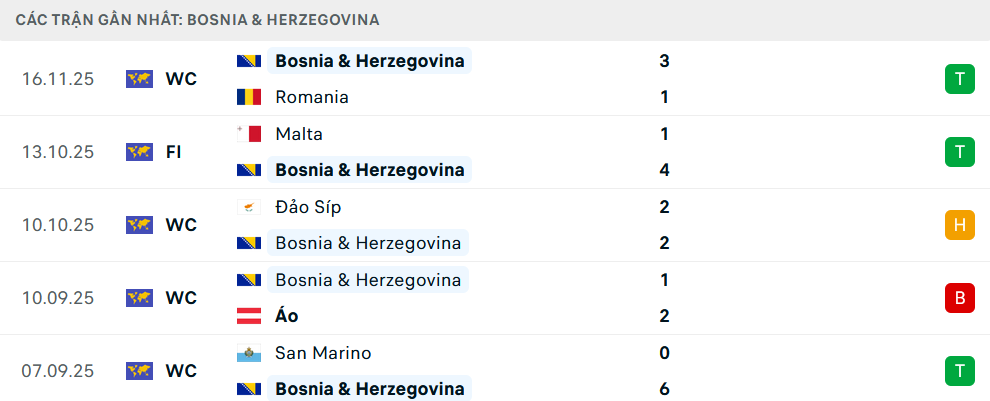
Task: Open the Áo team page
Action: click(x=287, y=316)
